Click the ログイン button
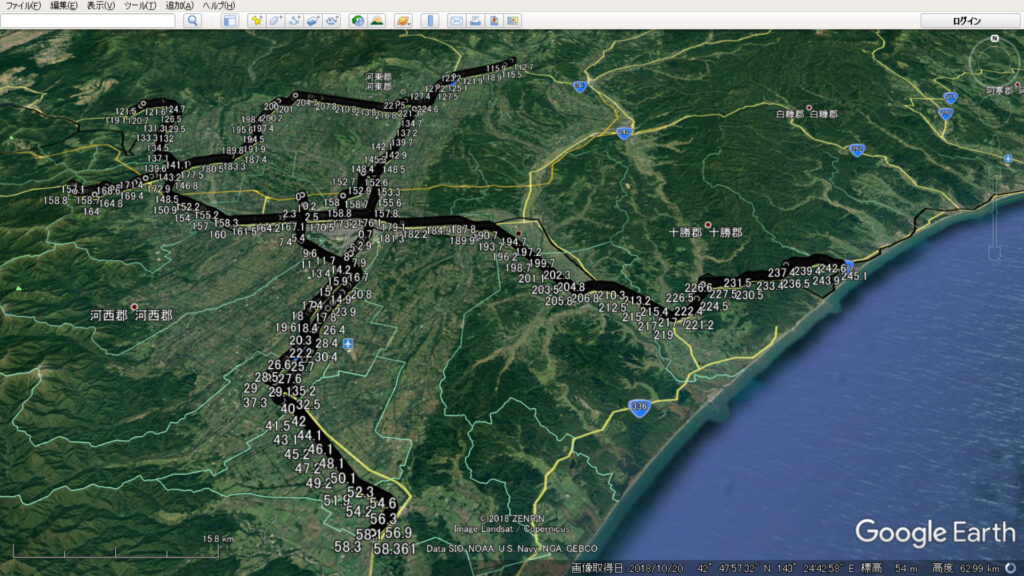 coord(967,21)
